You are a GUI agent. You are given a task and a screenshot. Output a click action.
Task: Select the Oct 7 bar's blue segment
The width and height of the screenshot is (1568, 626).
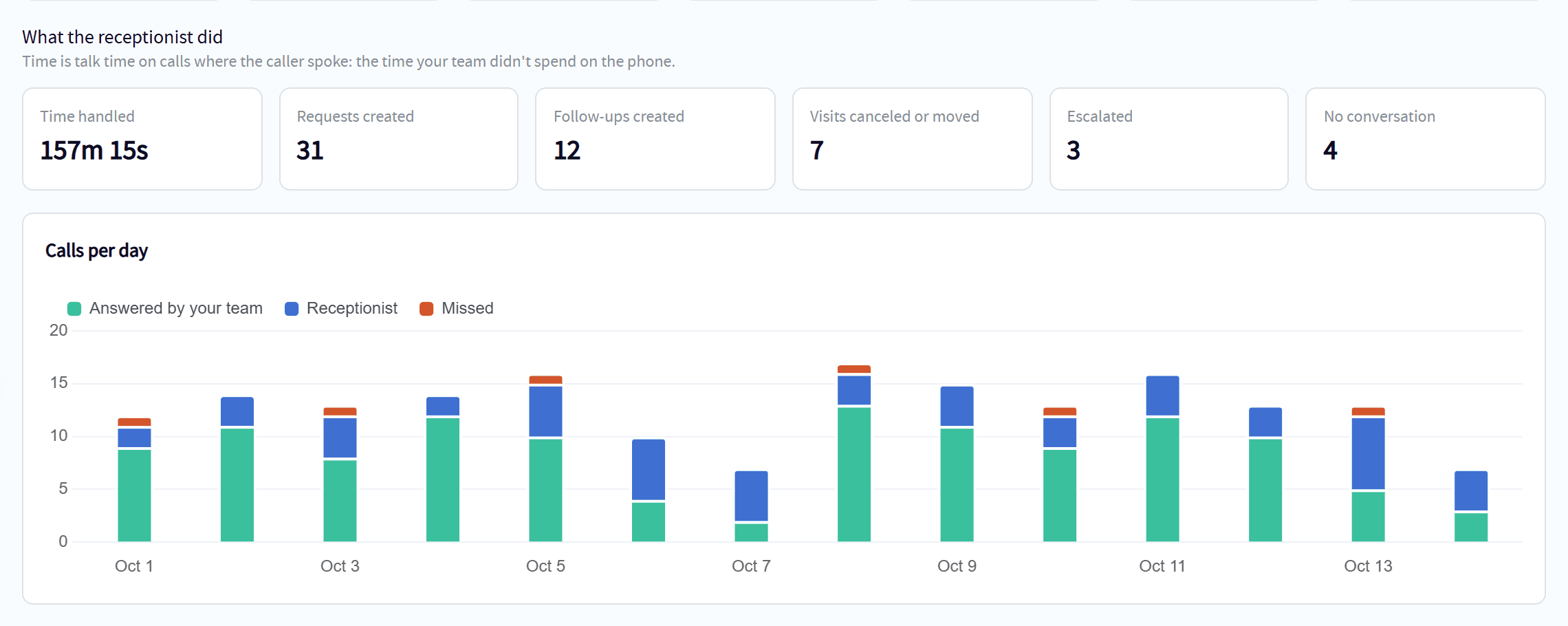coord(751,496)
